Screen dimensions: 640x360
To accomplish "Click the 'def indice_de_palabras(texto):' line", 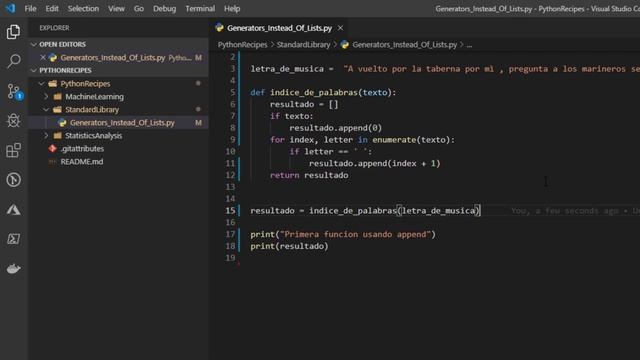I will click(323, 92).
